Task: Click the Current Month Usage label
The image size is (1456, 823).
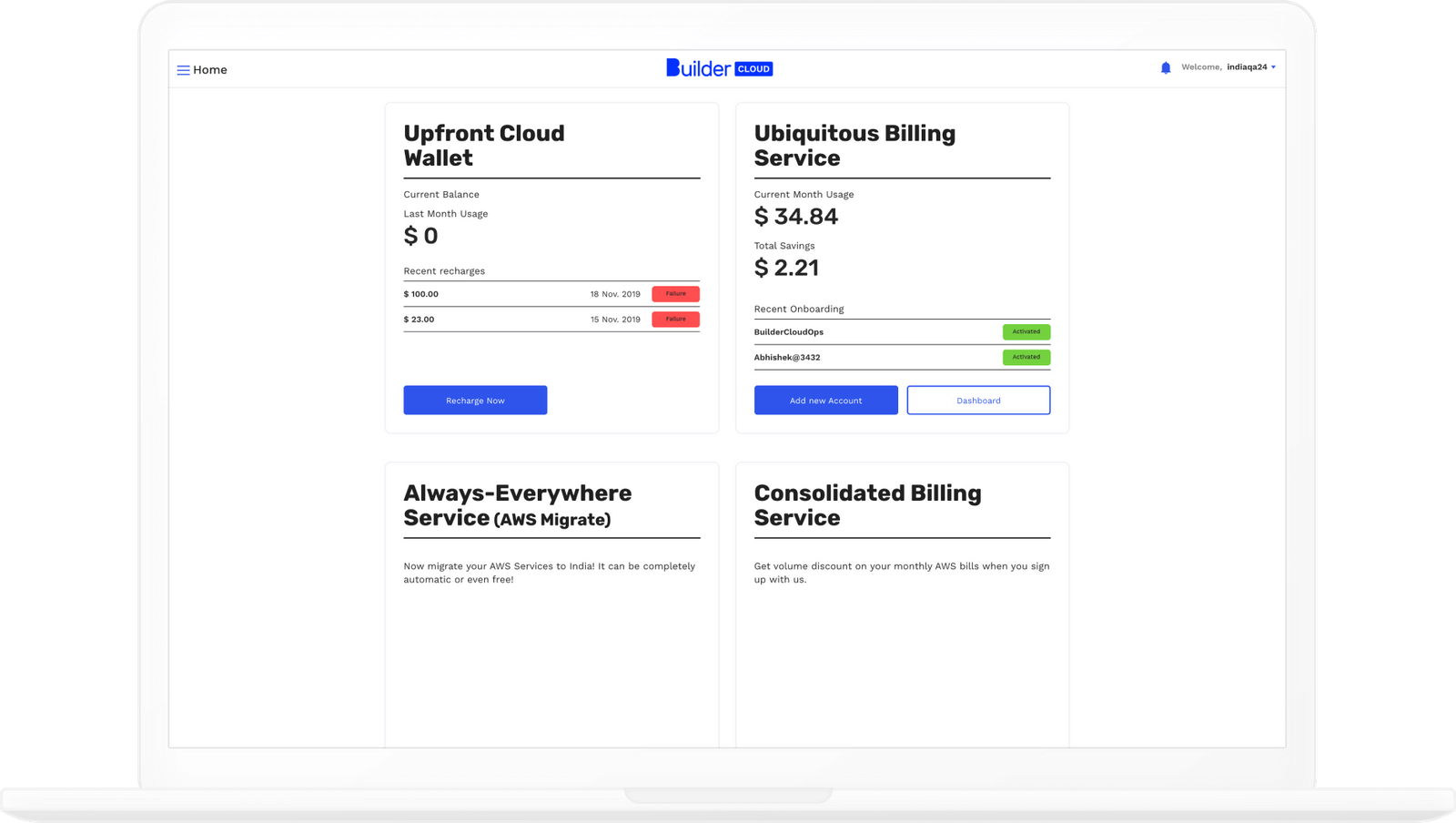Action: pos(804,195)
